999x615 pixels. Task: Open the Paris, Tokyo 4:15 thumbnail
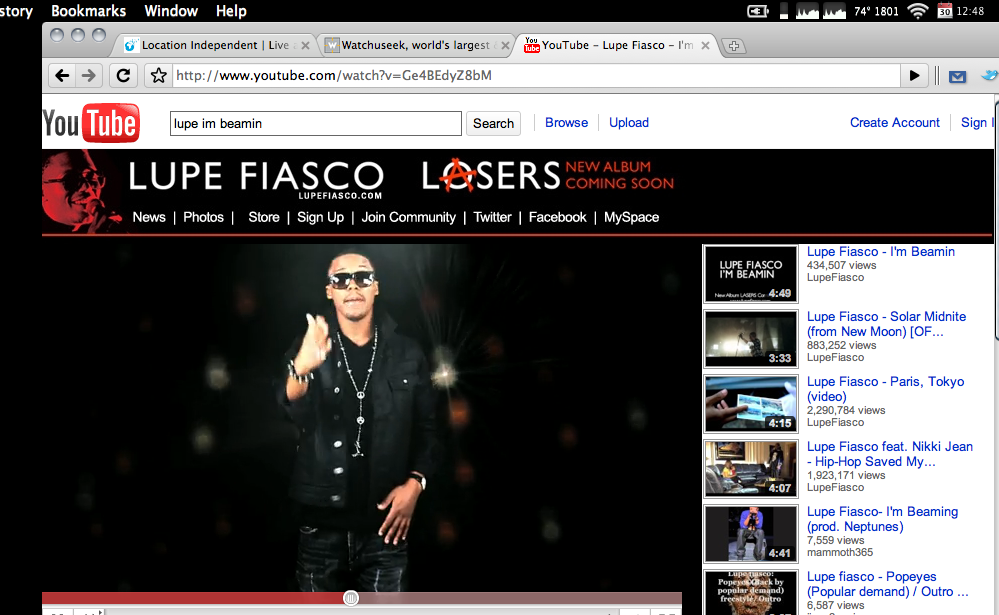click(751, 404)
